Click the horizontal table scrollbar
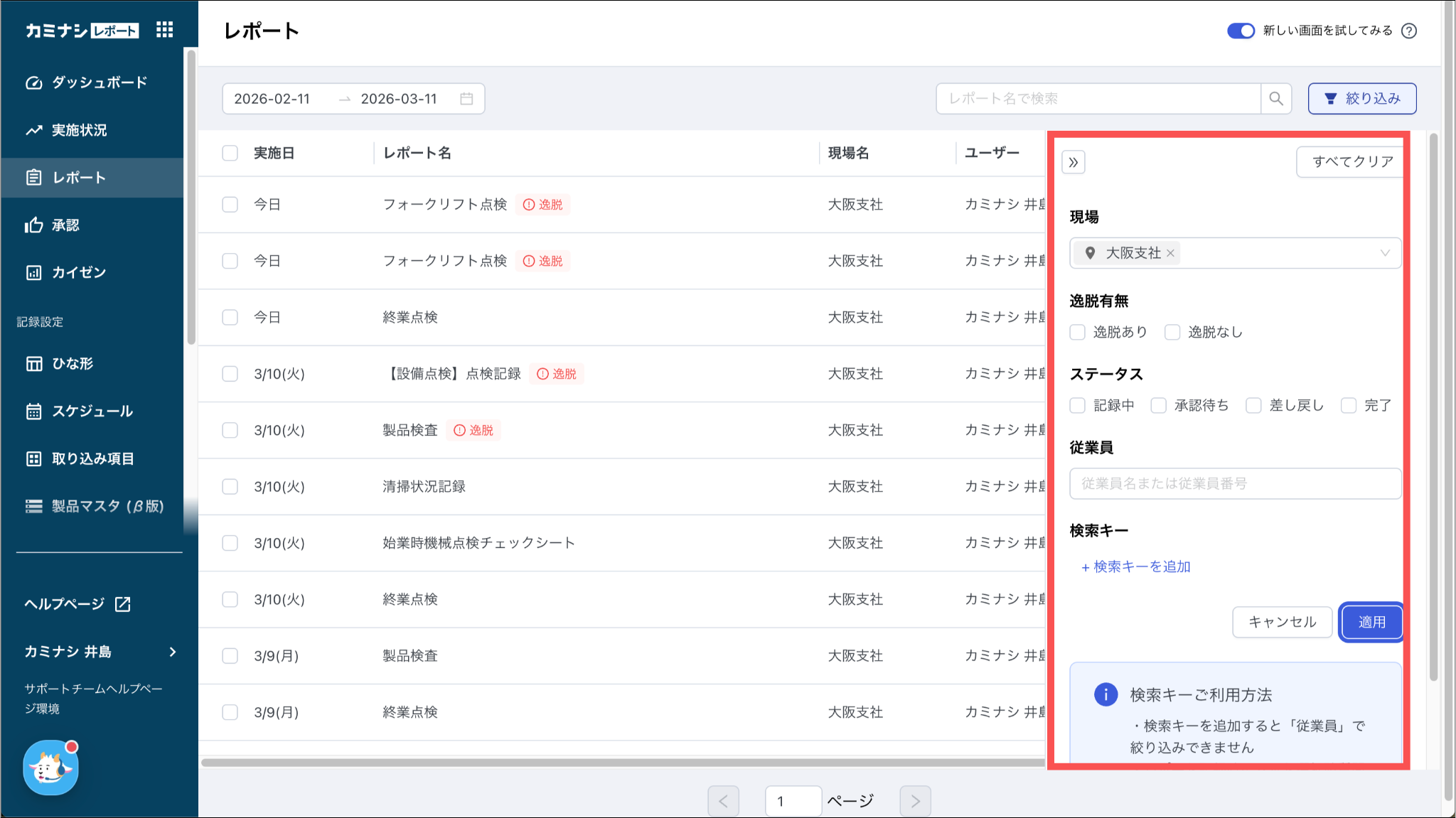This screenshot has height=818, width=1456. click(x=621, y=763)
